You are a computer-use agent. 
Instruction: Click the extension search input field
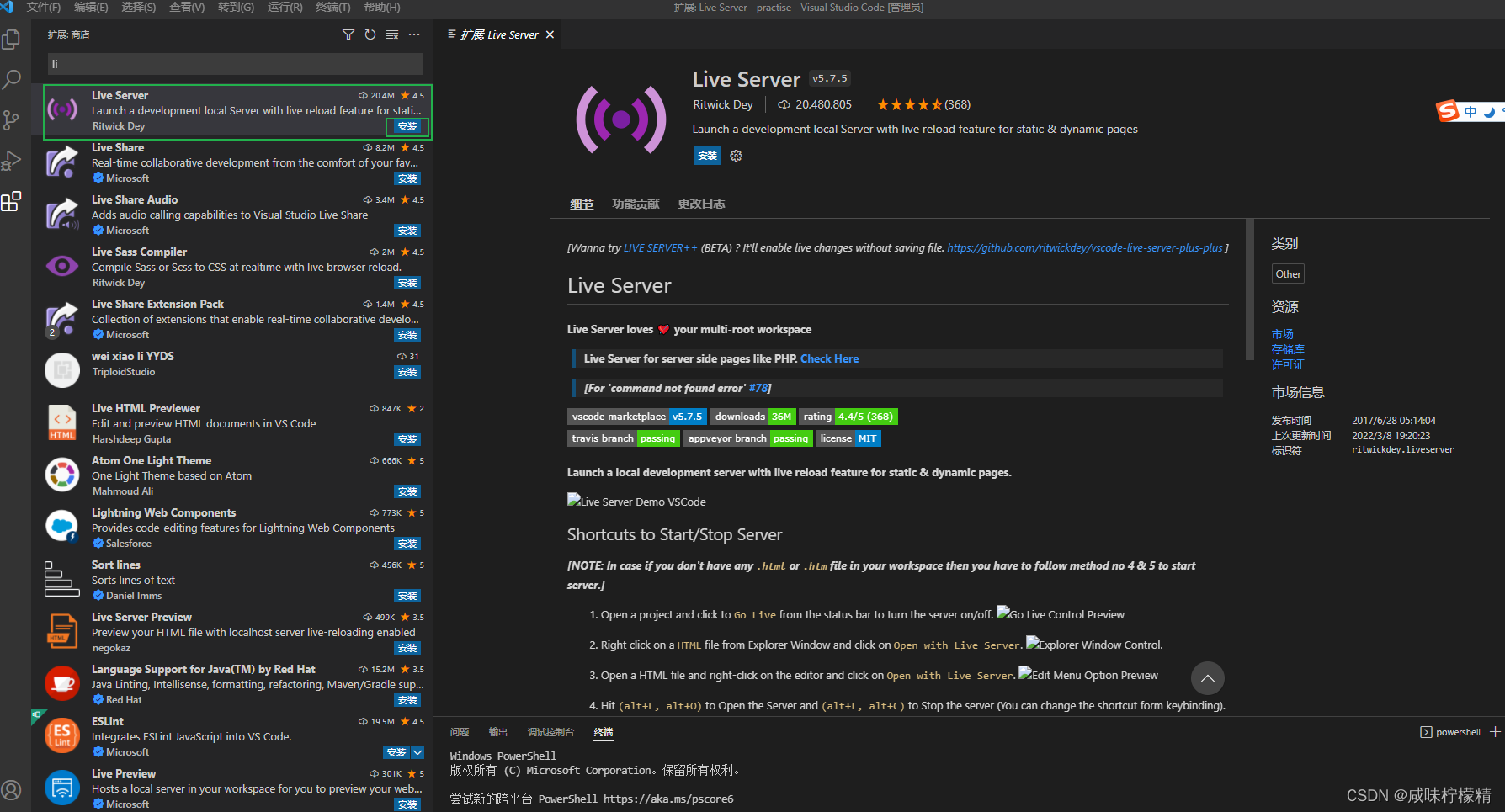point(236,64)
